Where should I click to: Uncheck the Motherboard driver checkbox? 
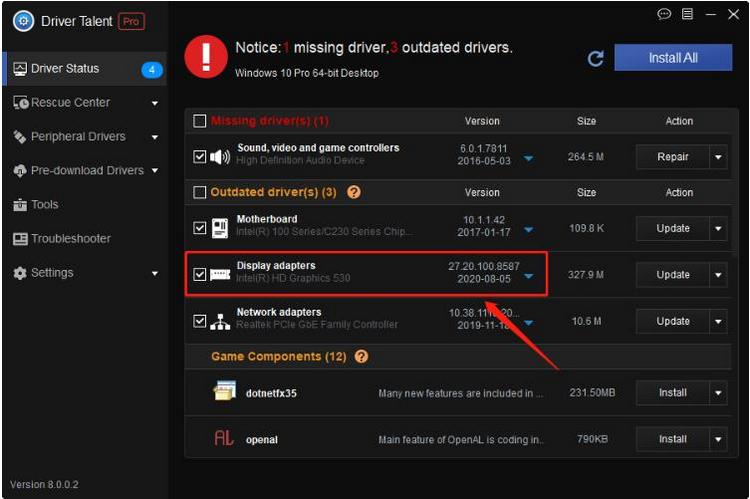tap(199, 228)
